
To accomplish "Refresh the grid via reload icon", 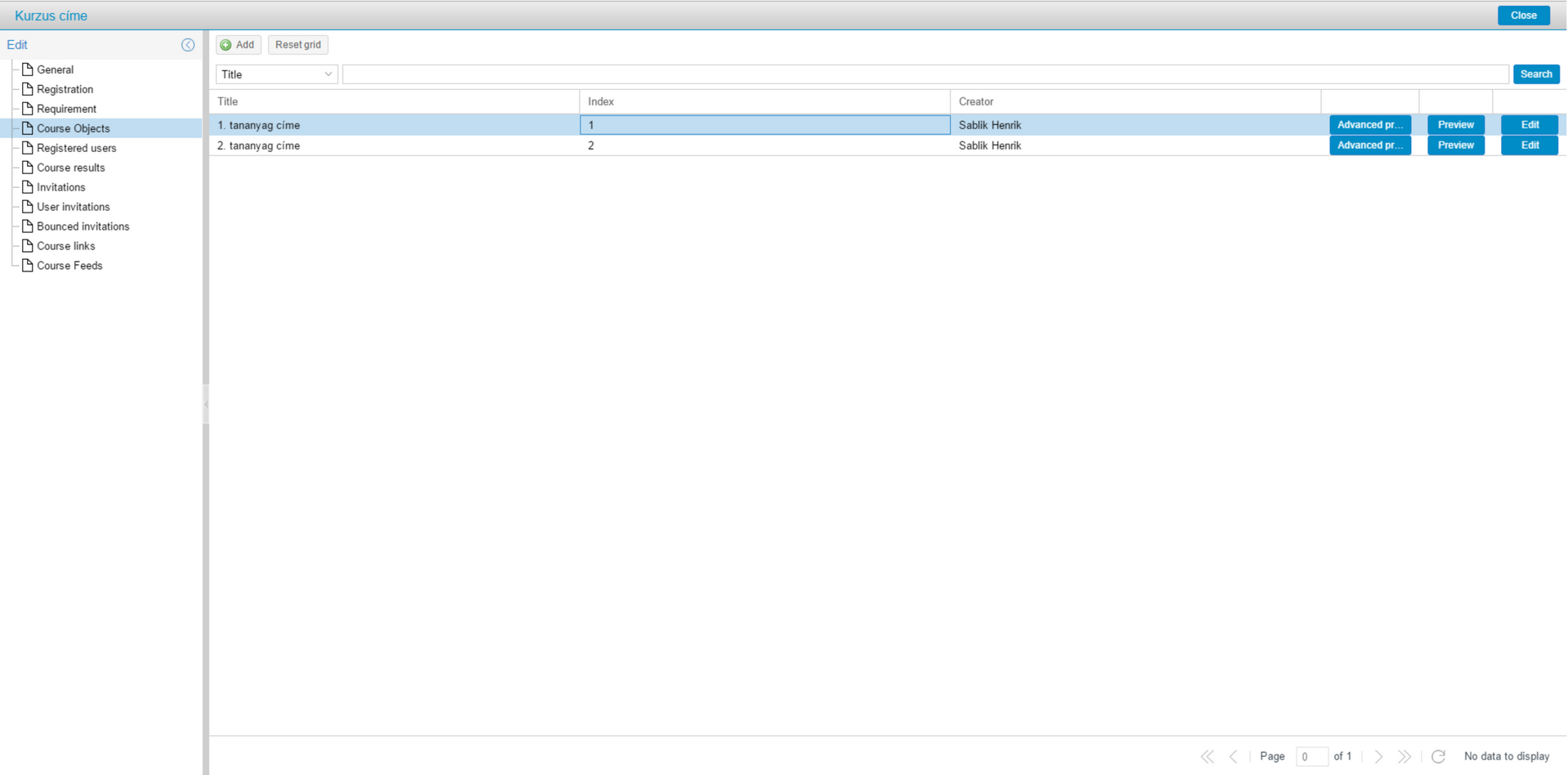I will (1438, 756).
